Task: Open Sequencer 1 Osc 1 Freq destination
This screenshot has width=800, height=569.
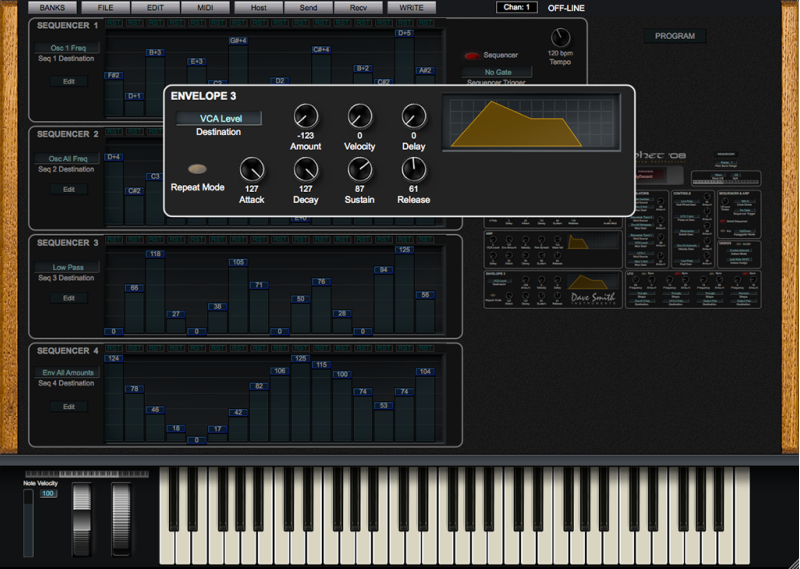Action: pos(68,48)
